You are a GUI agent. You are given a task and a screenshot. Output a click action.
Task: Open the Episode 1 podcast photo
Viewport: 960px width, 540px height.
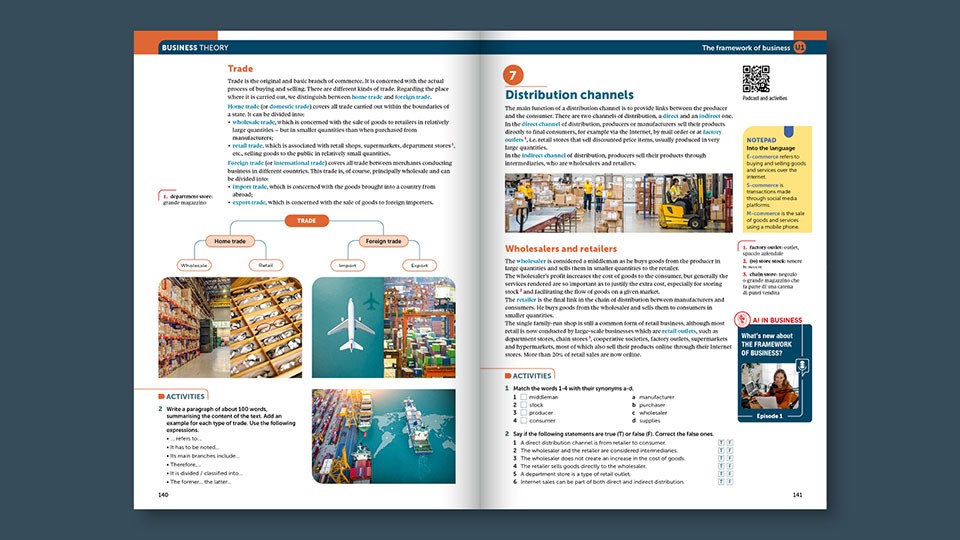(x=770, y=386)
